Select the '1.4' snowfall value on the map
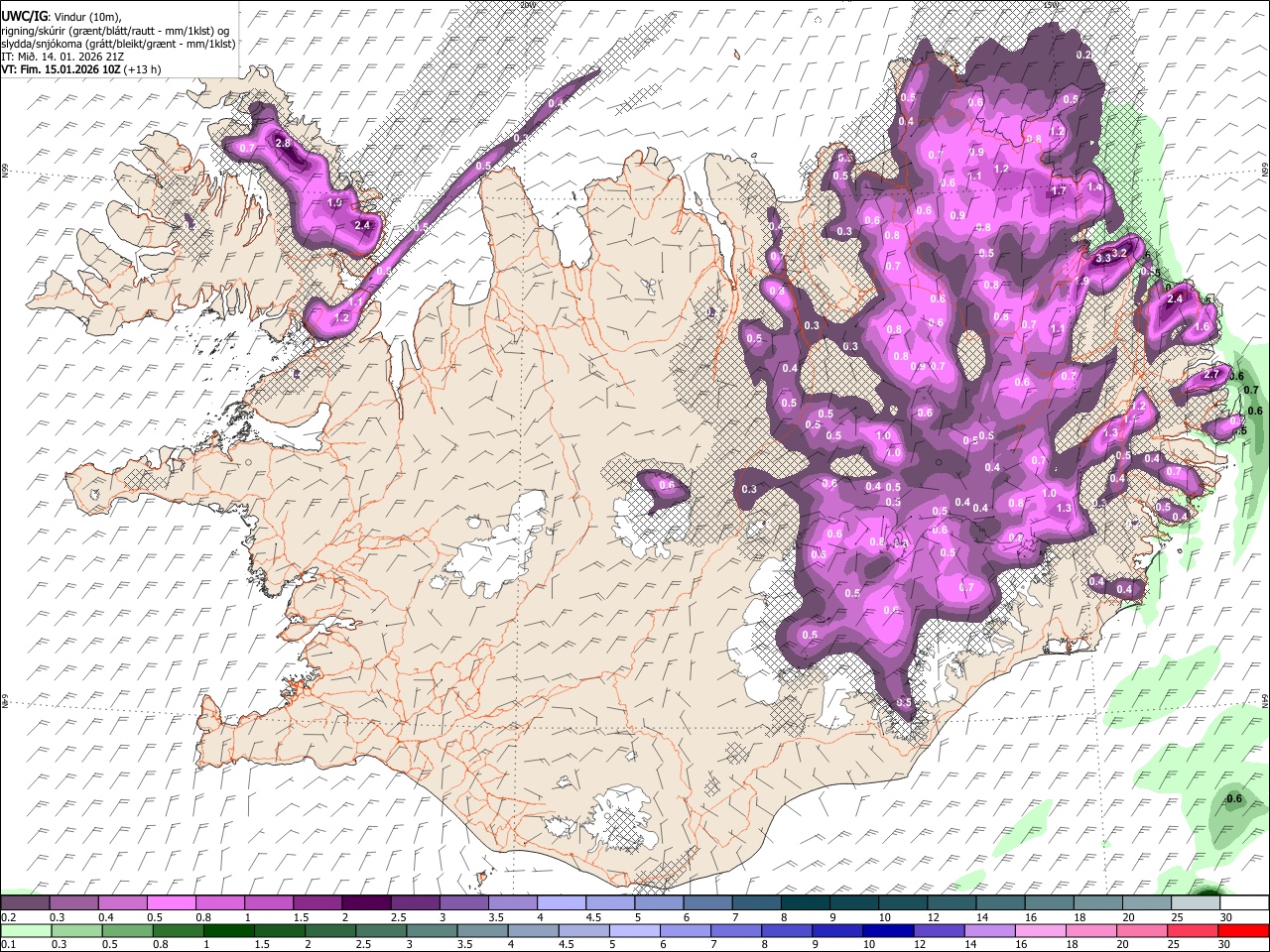 [1094, 186]
